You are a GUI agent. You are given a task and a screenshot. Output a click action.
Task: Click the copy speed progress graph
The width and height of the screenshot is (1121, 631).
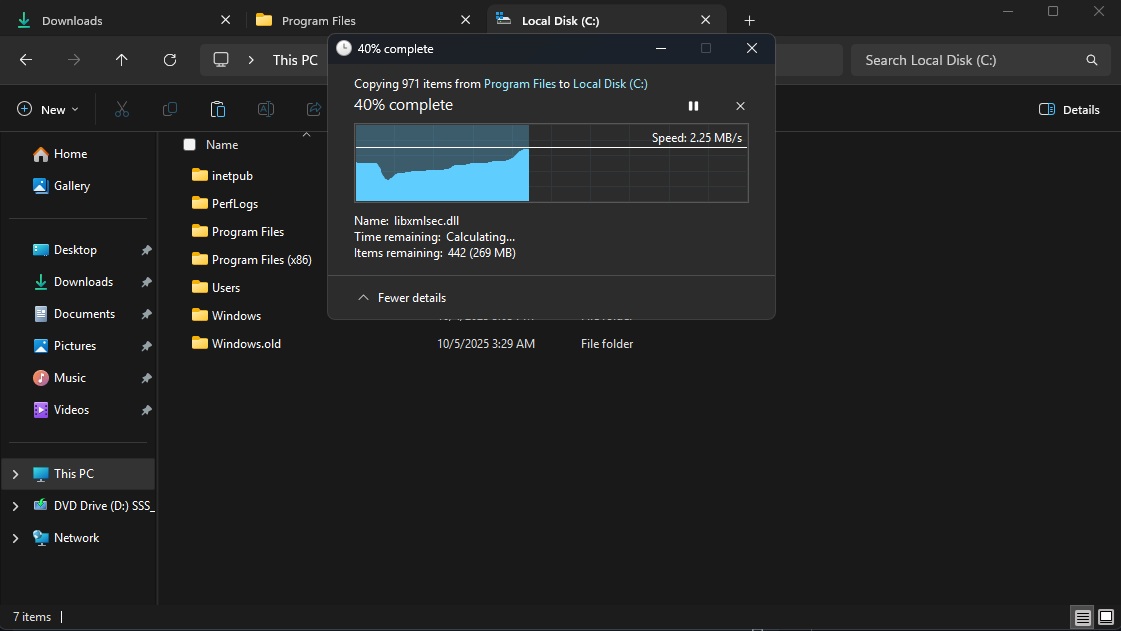pos(550,165)
